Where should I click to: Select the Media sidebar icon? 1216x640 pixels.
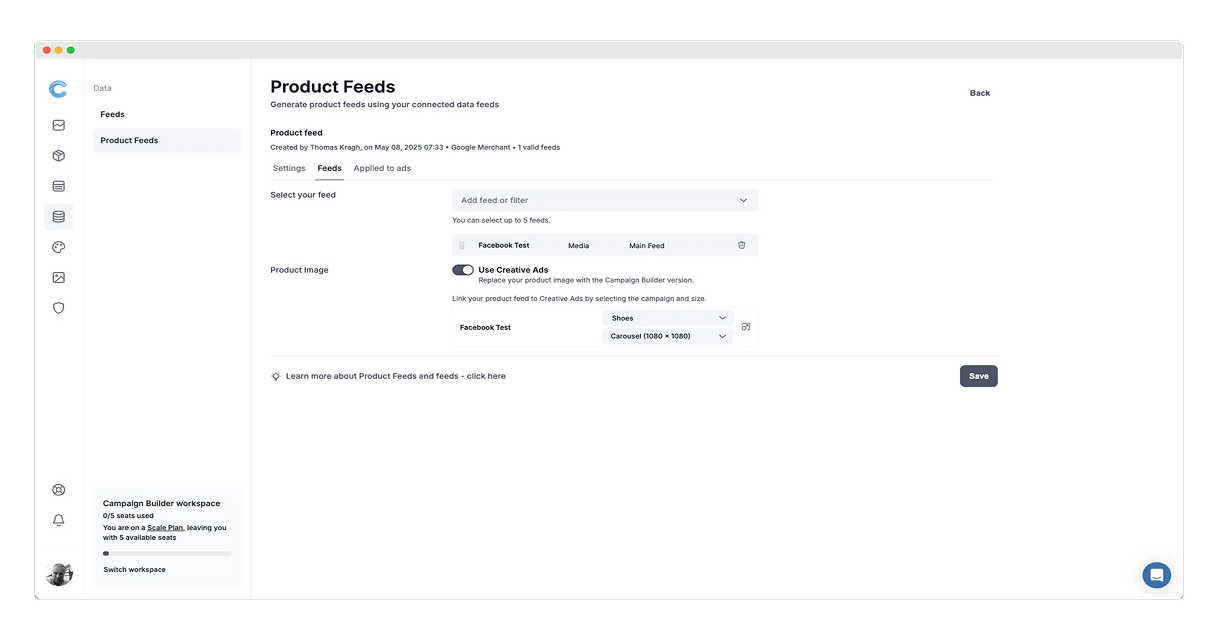[x=58, y=124]
